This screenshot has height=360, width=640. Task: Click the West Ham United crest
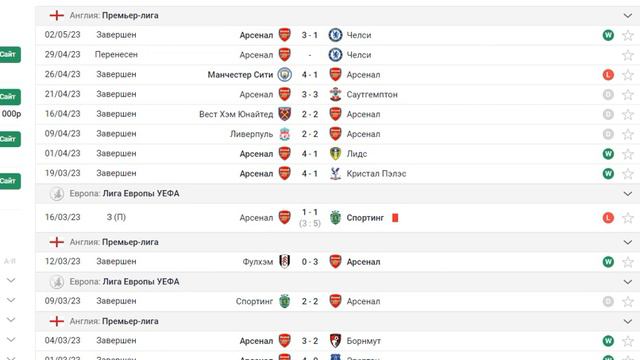[x=284, y=114]
